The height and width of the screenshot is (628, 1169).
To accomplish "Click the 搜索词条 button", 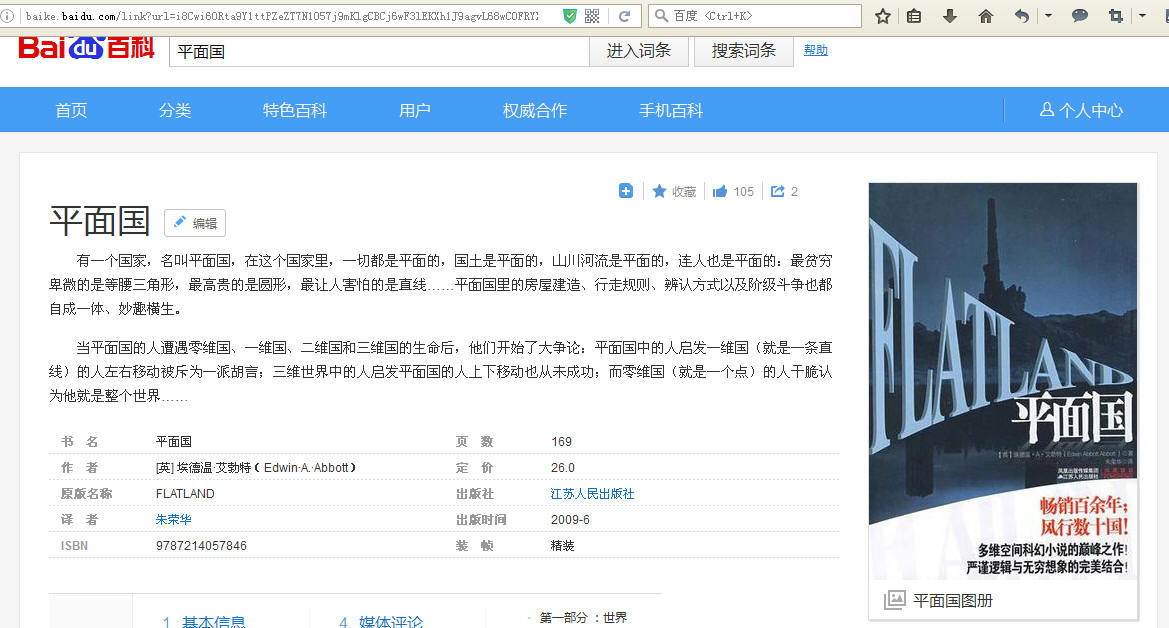I will point(743,51).
